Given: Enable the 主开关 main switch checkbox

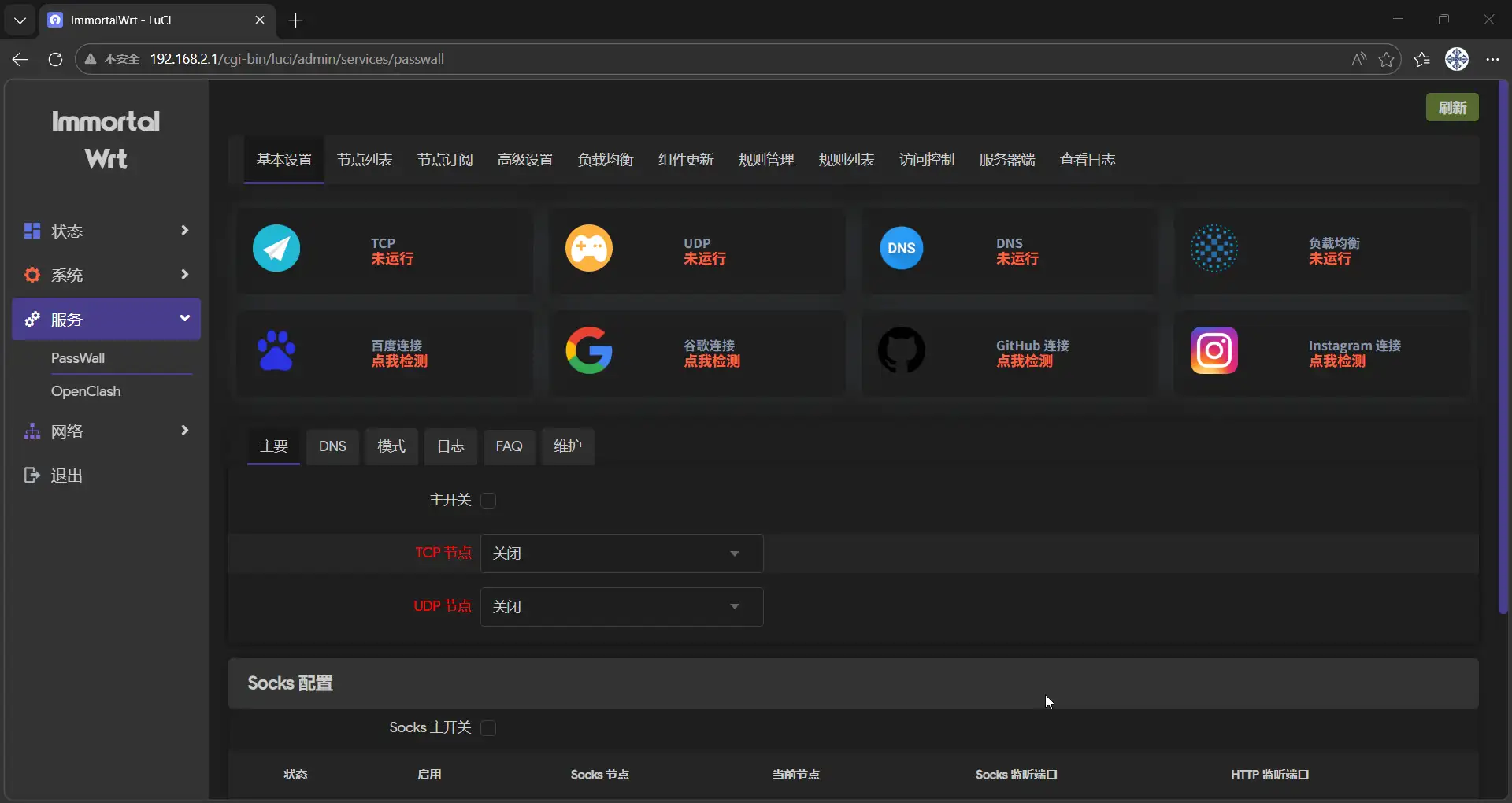Looking at the screenshot, I should (x=488, y=501).
